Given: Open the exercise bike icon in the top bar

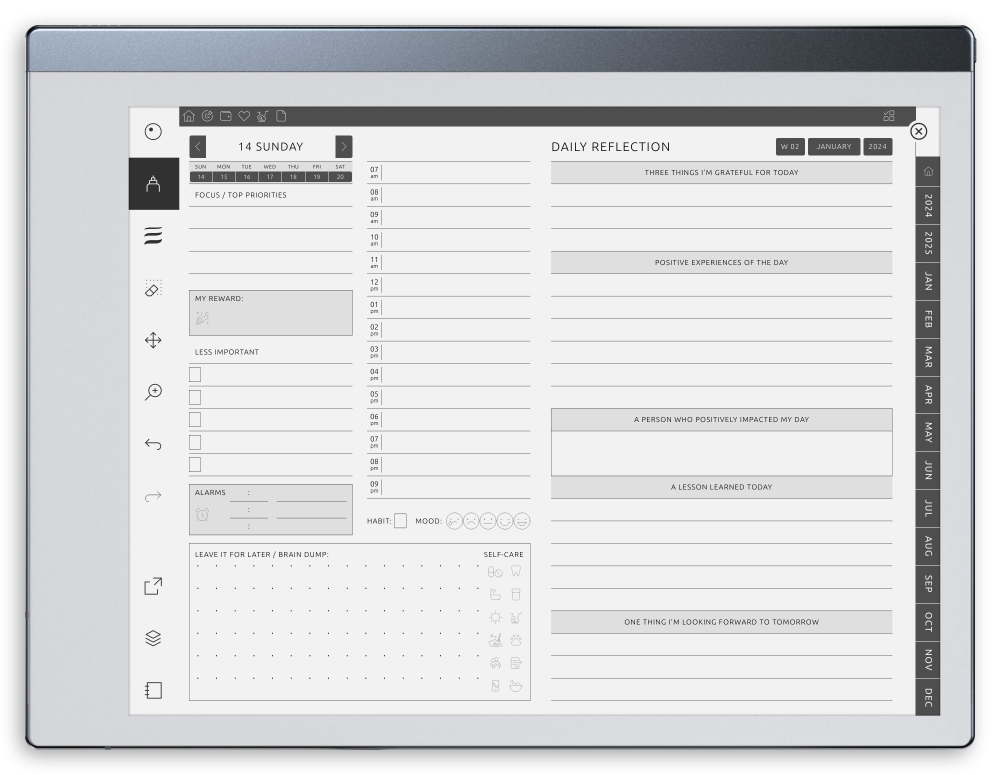Looking at the screenshot, I should [x=262, y=116].
